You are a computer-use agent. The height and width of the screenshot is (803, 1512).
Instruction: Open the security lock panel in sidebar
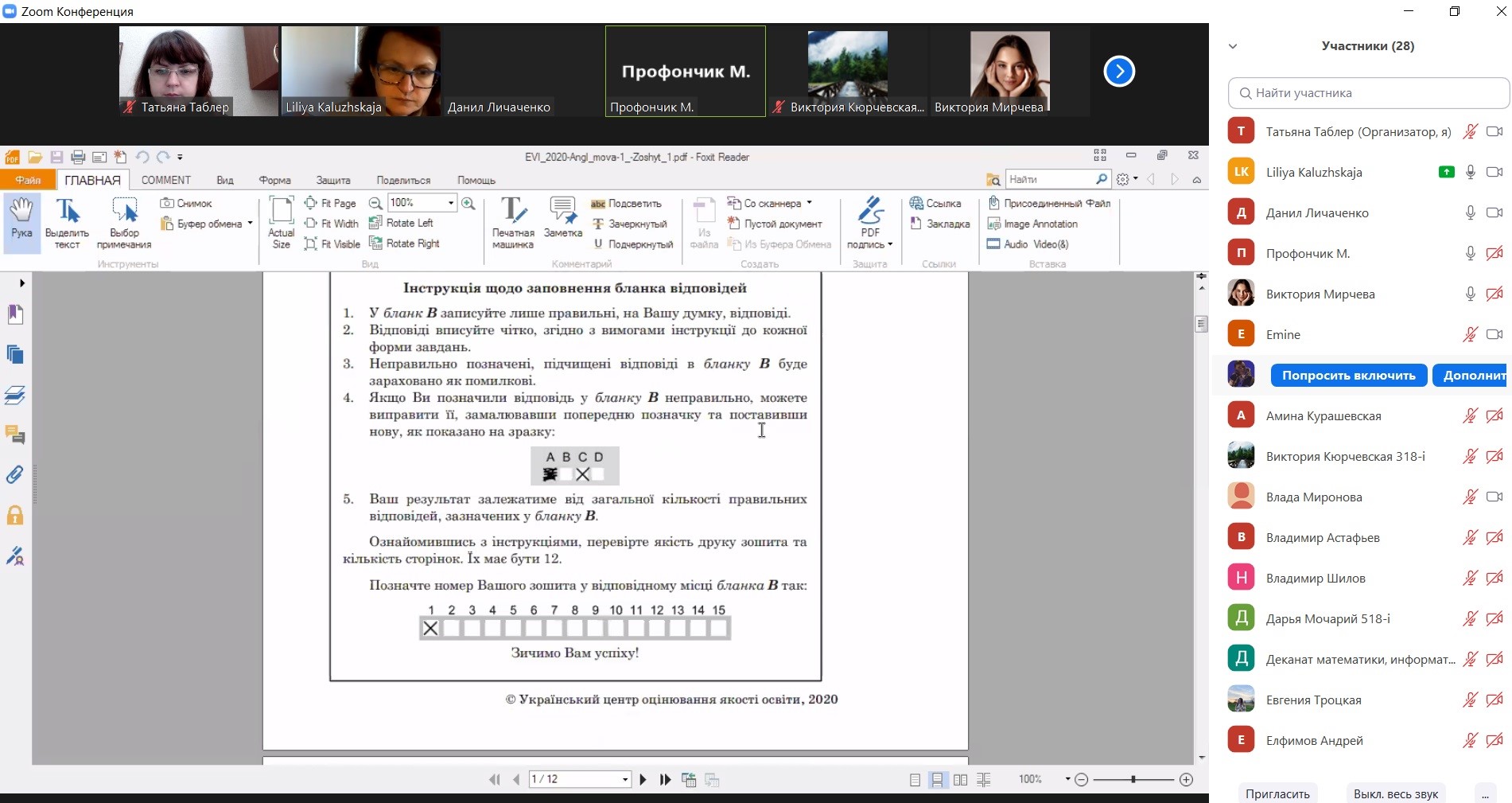(x=15, y=516)
